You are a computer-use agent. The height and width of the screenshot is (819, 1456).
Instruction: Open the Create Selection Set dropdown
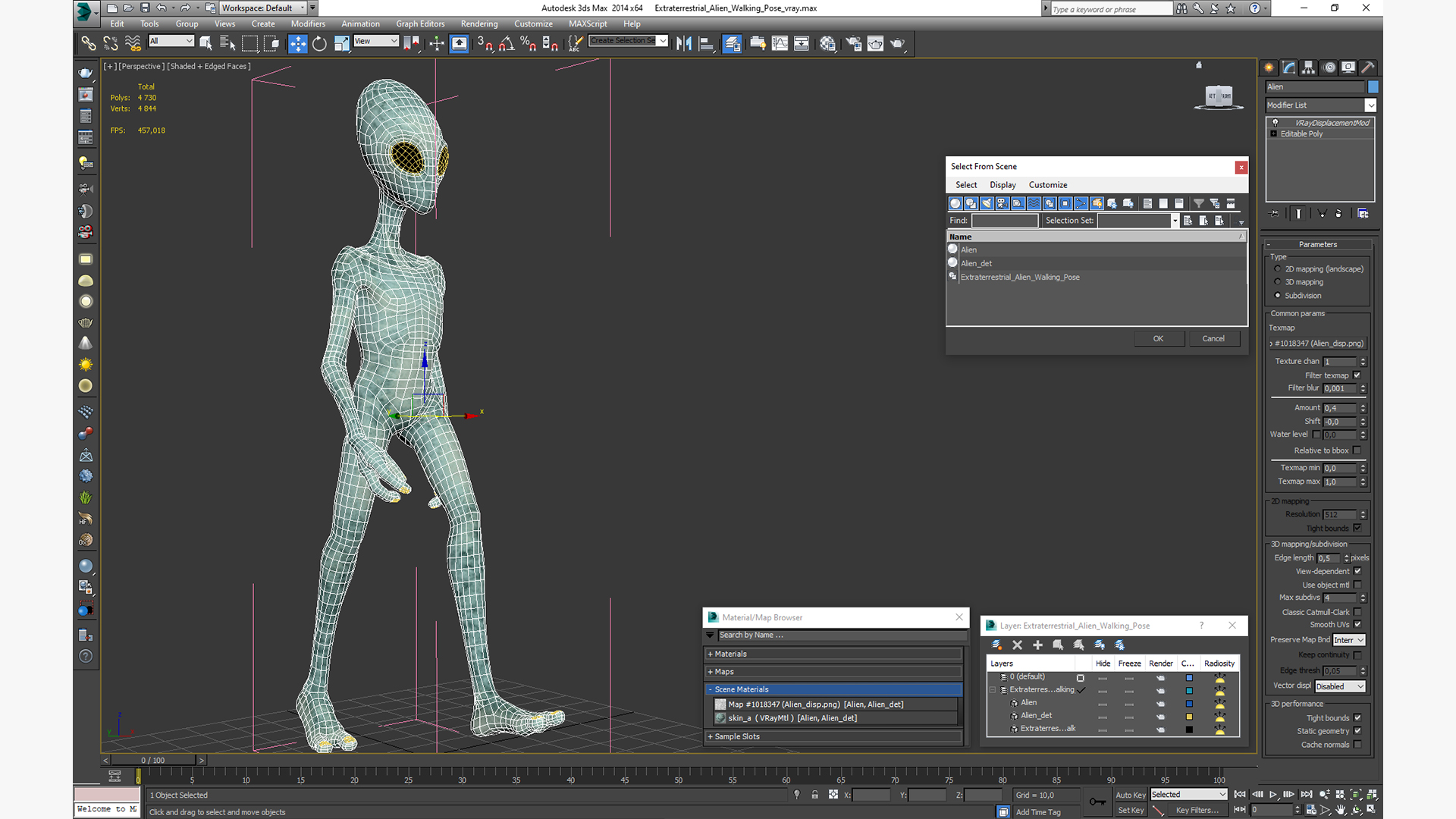(628, 41)
